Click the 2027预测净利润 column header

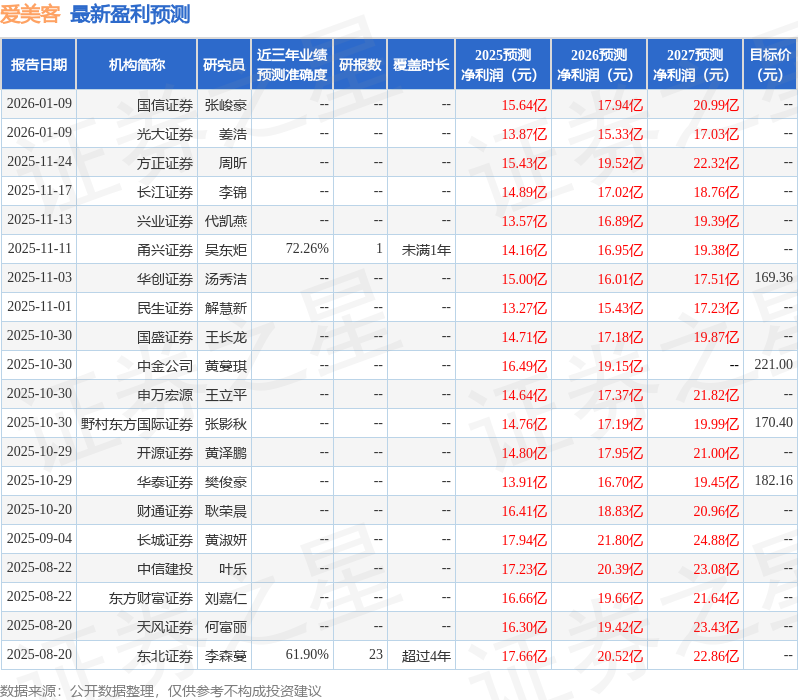coord(695,65)
